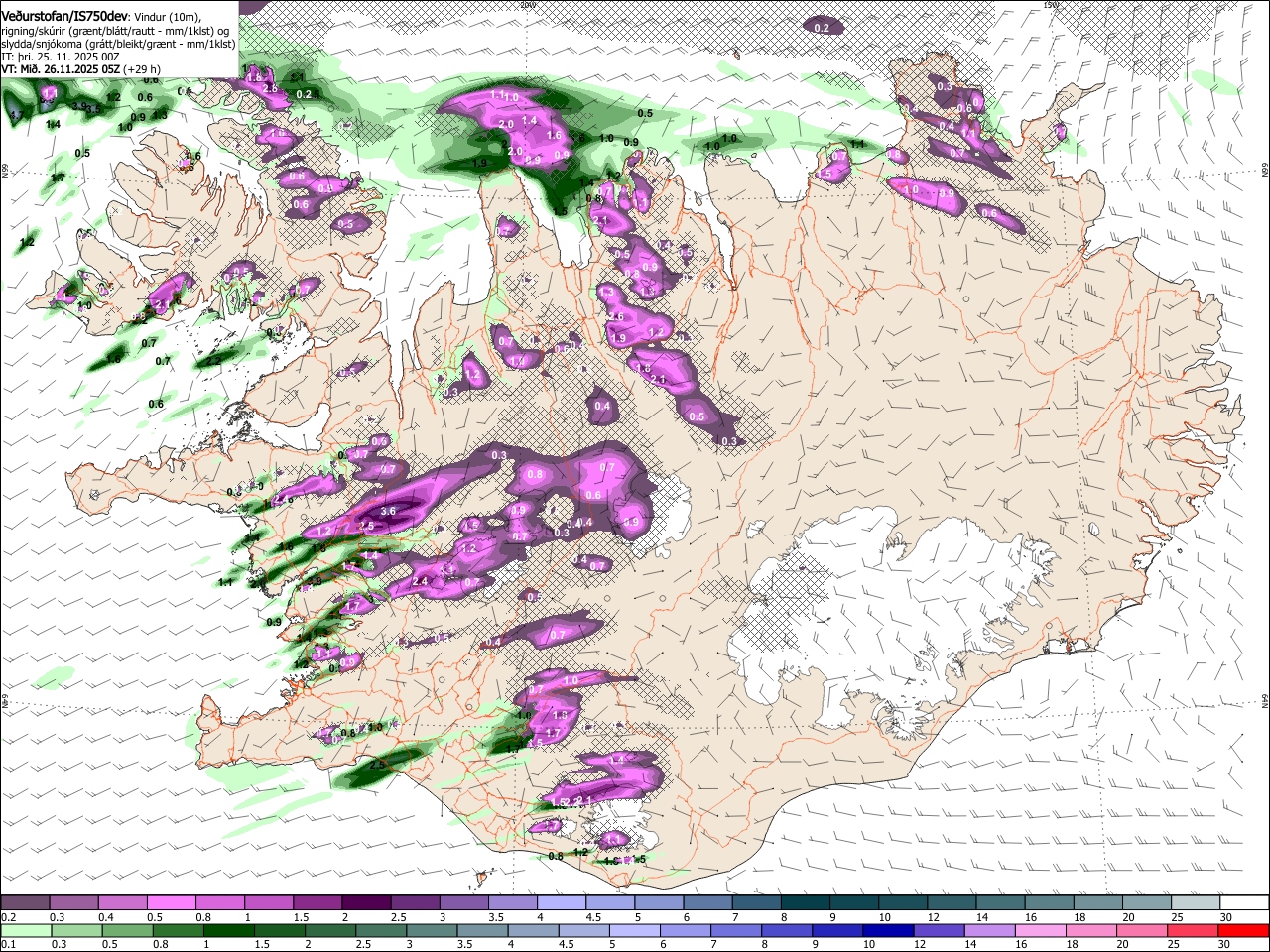Pick the bottom-row swatch between 2 and 2.5
Viewport: 1270px width, 952px height.
(x=329, y=930)
